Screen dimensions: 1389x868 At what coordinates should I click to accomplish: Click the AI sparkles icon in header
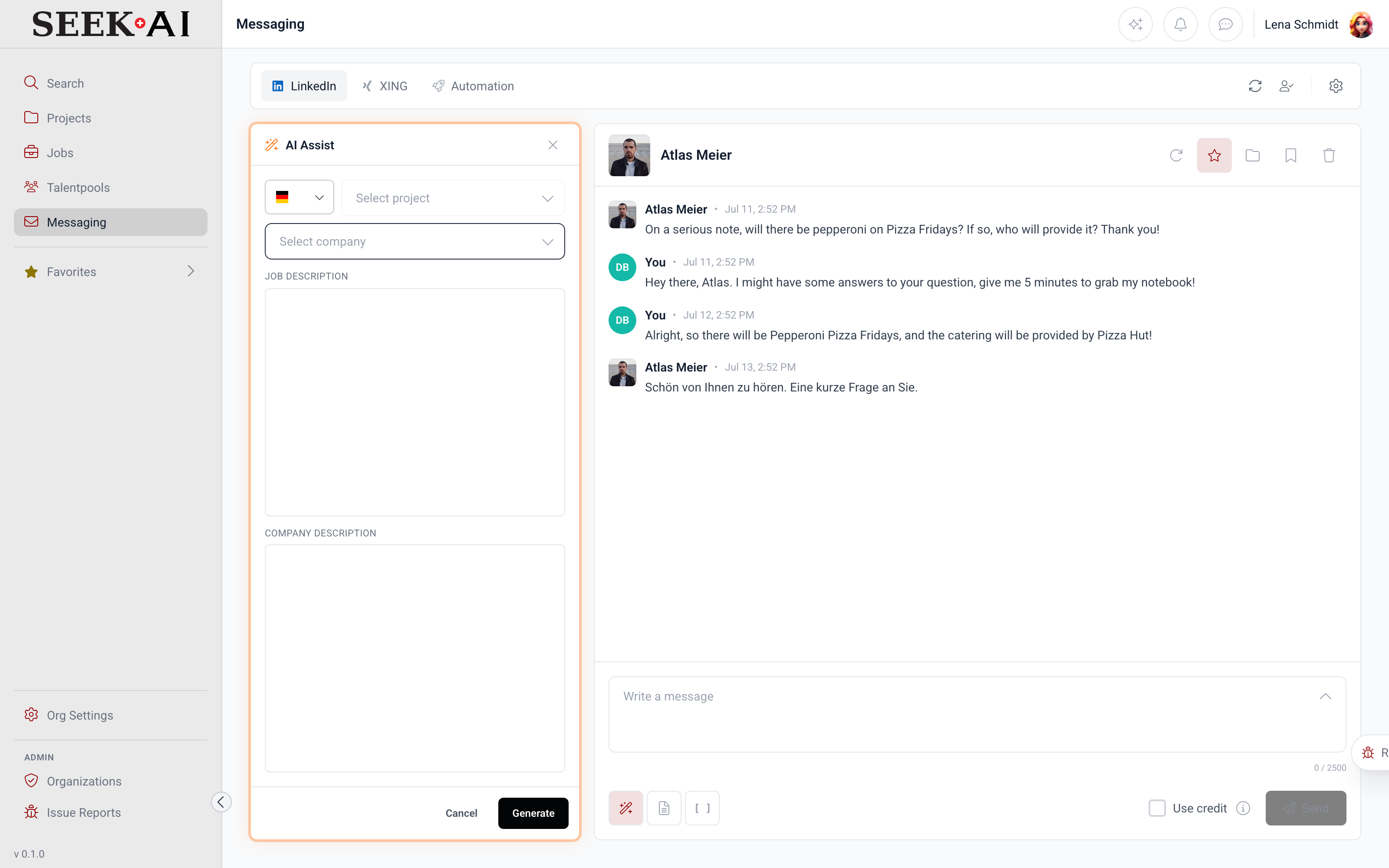[x=1135, y=24]
